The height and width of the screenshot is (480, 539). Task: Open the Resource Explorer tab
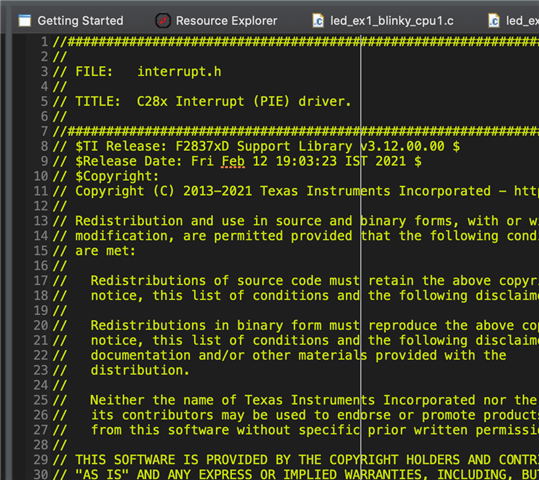(216, 21)
